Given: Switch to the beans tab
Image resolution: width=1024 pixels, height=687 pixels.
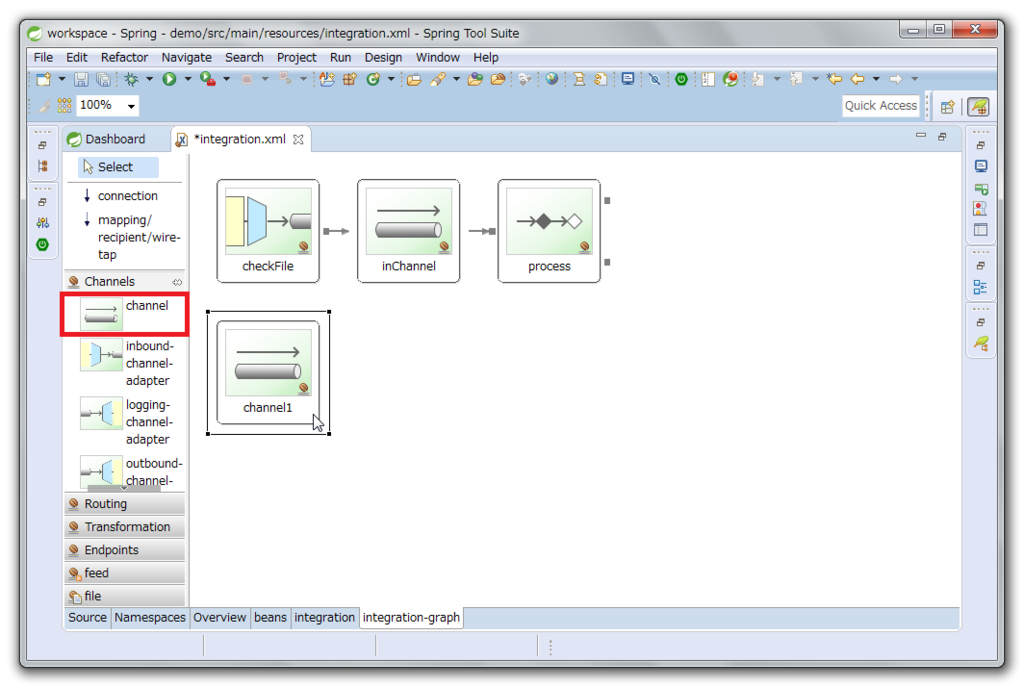Looking at the screenshot, I should (x=270, y=618).
